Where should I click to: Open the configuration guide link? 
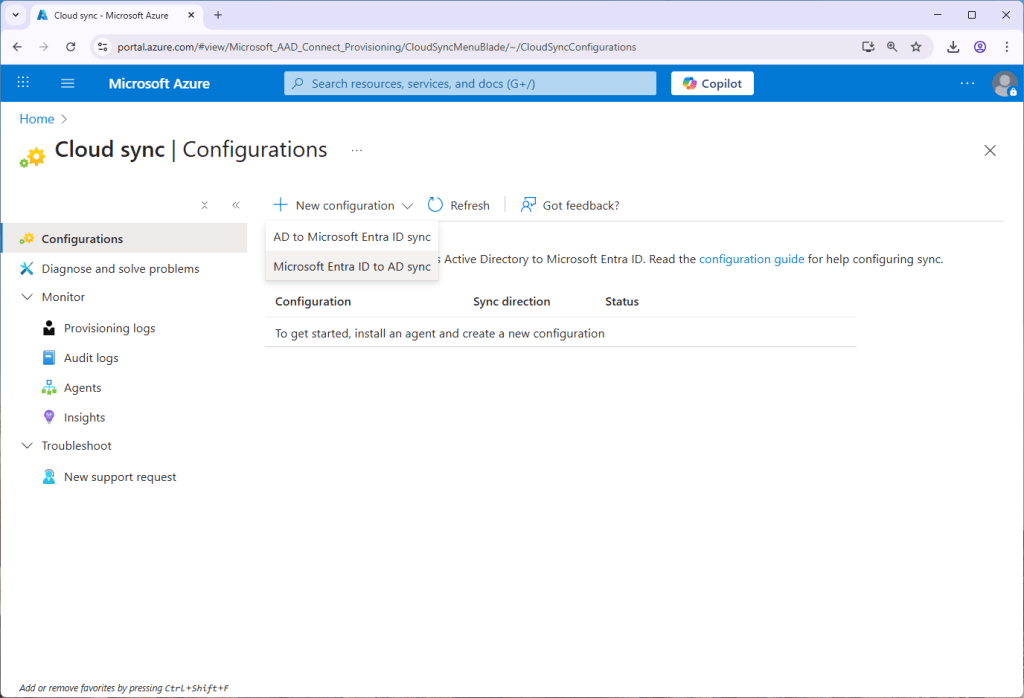coord(751,259)
